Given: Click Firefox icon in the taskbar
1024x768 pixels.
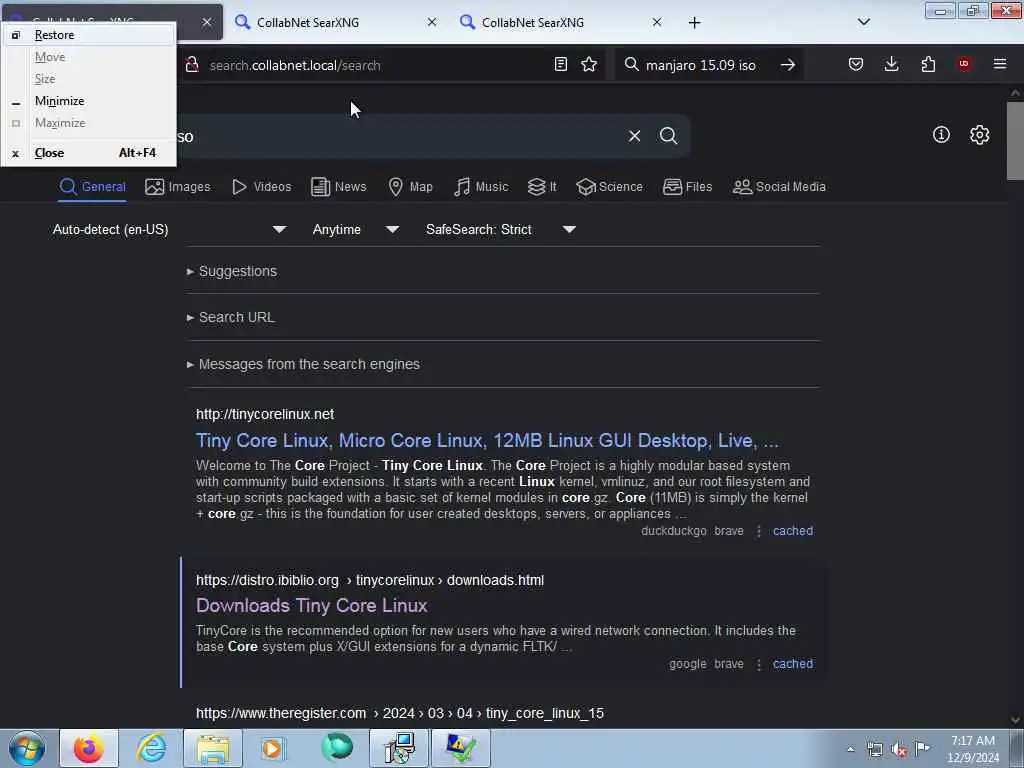Looking at the screenshot, I should 89,748.
